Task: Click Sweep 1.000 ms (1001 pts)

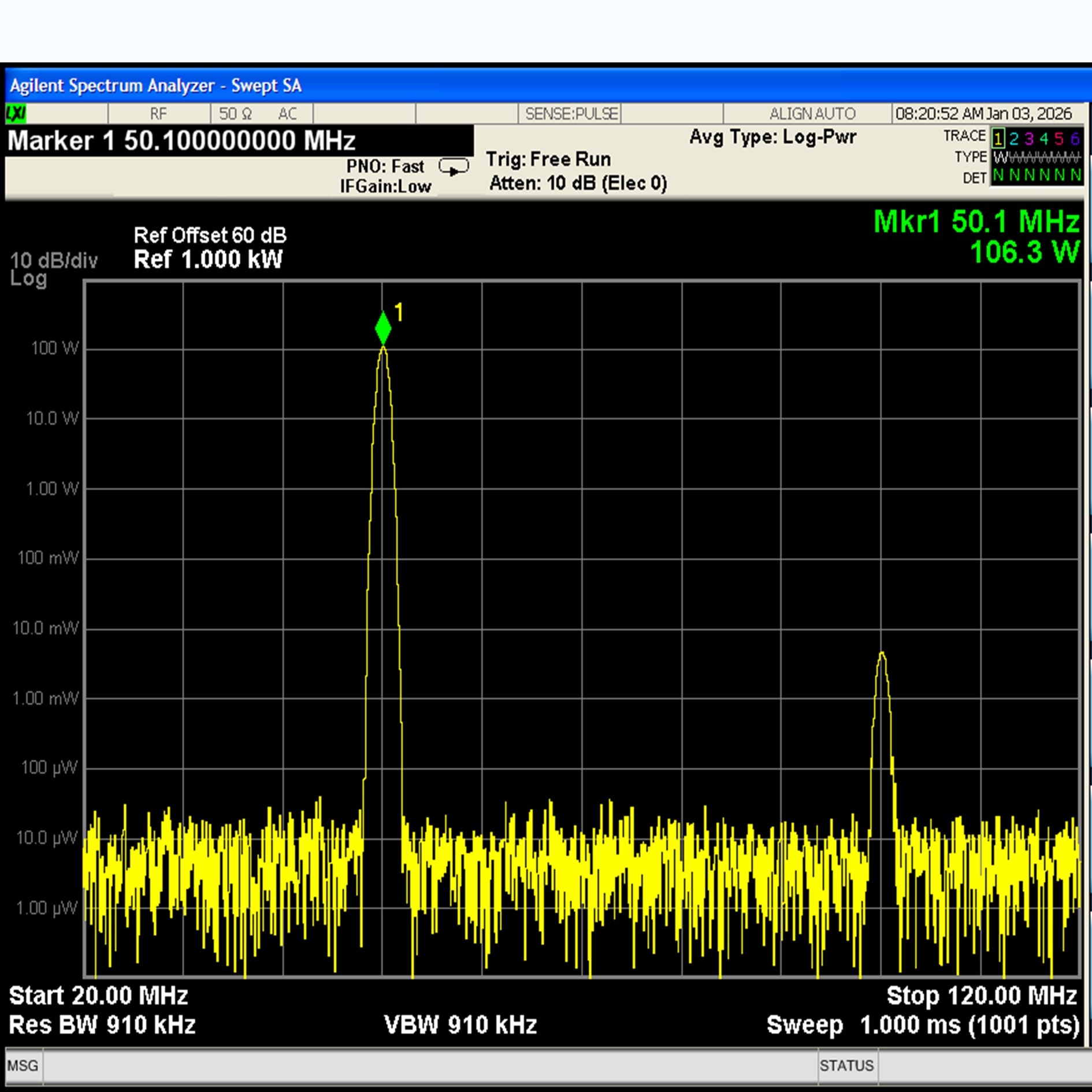Action: pos(923,1025)
